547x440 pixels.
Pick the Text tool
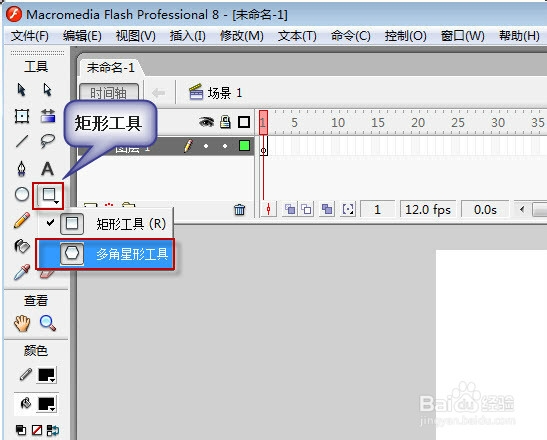(x=47, y=169)
